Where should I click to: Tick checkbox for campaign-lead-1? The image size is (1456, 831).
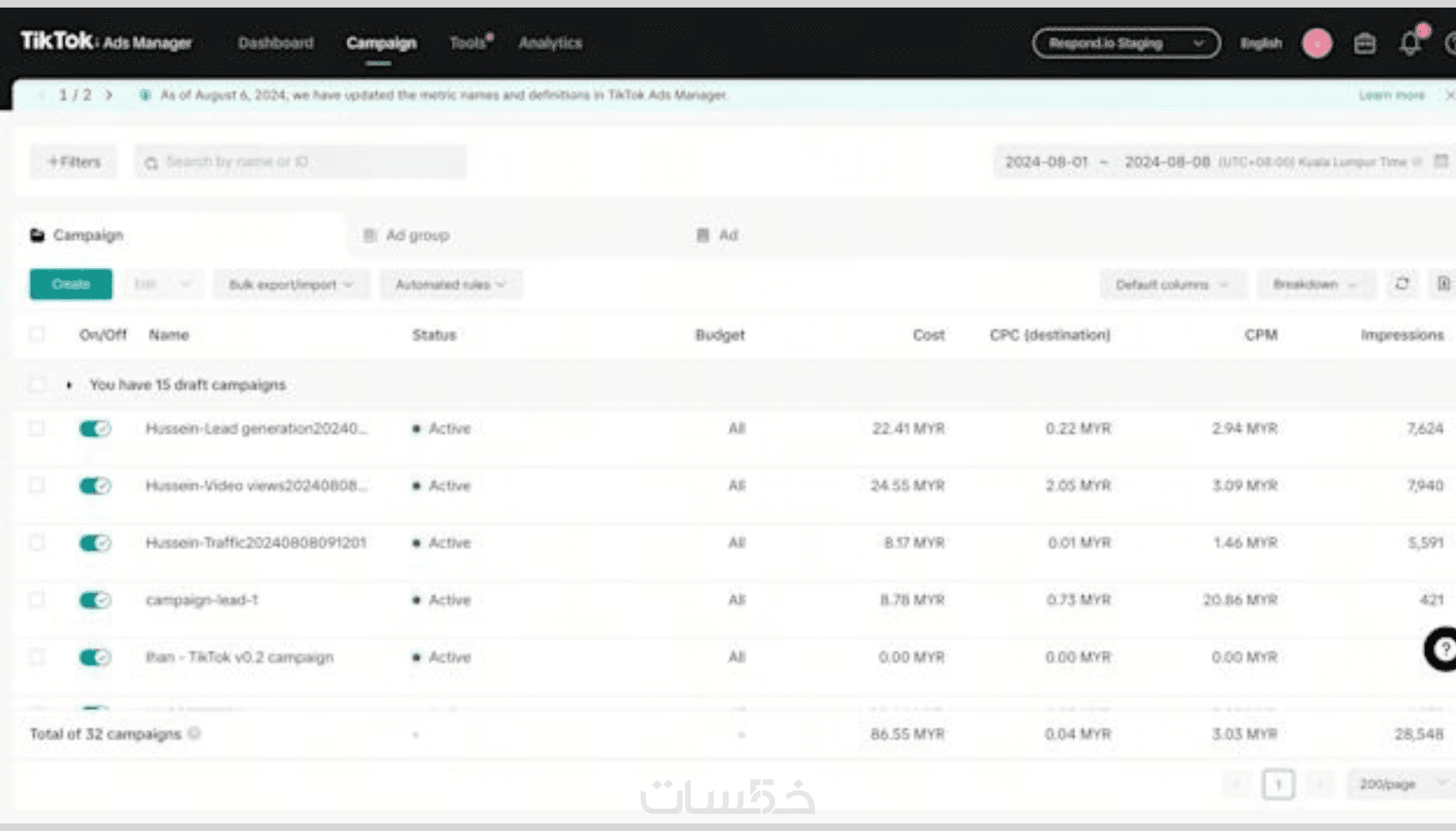[37, 600]
